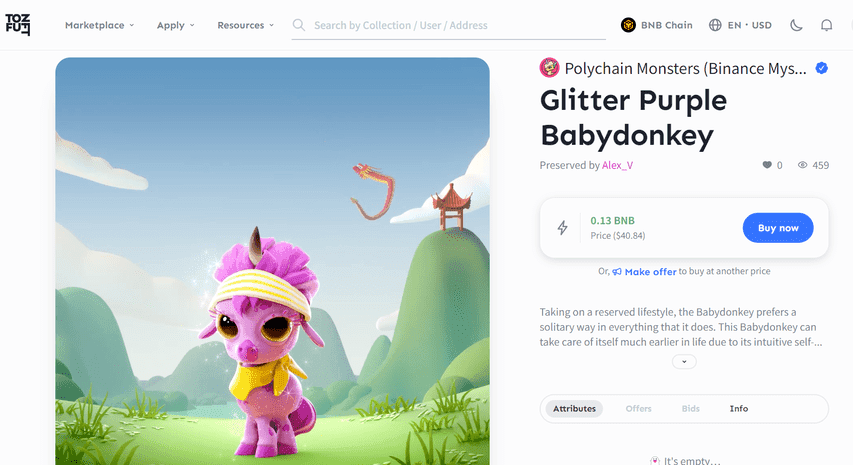Open the Marketplace dropdown menu
Image resolution: width=853 pixels, height=465 pixels.
[100, 25]
